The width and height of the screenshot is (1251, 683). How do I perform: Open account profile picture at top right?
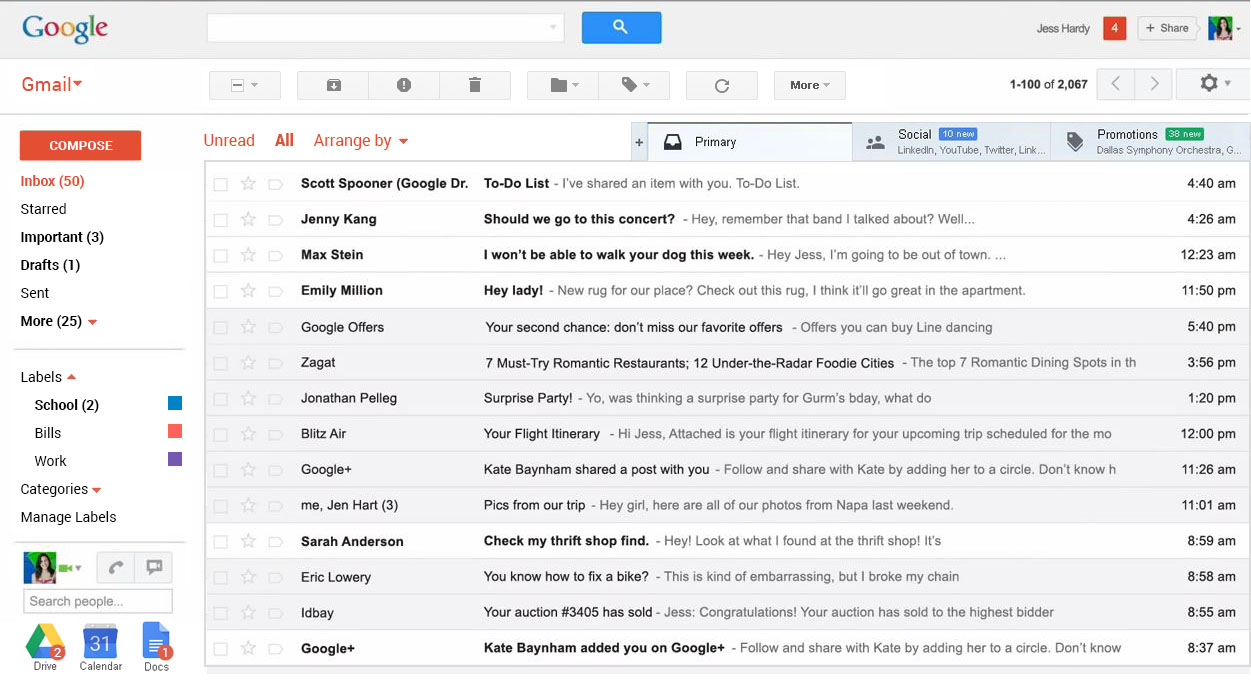1220,28
